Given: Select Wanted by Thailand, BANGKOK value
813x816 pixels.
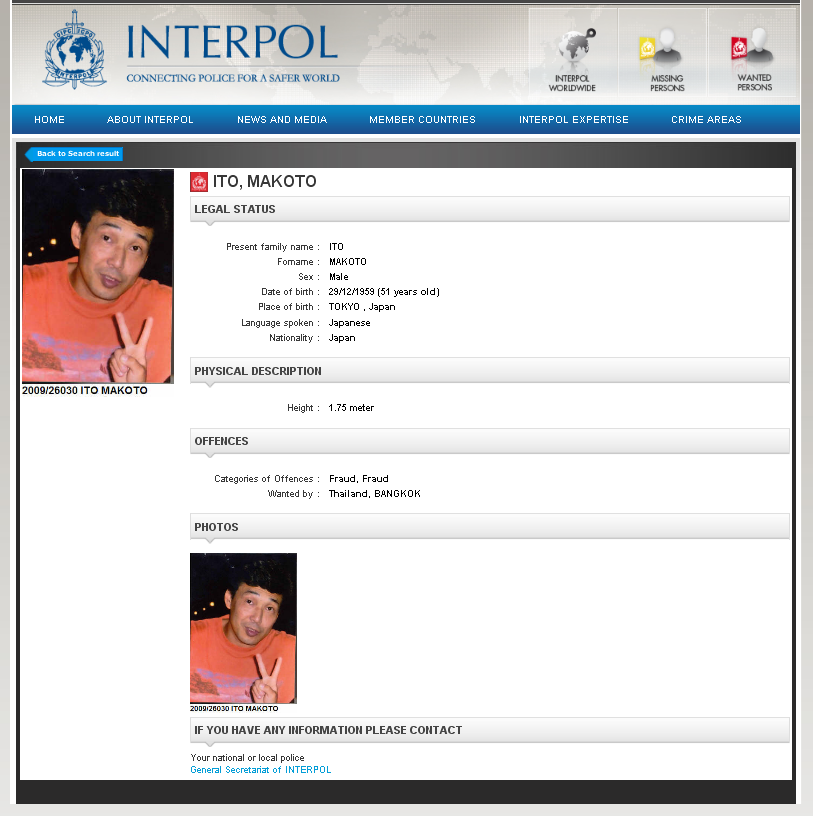Looking at the screenshot, I should coord(374,494).
